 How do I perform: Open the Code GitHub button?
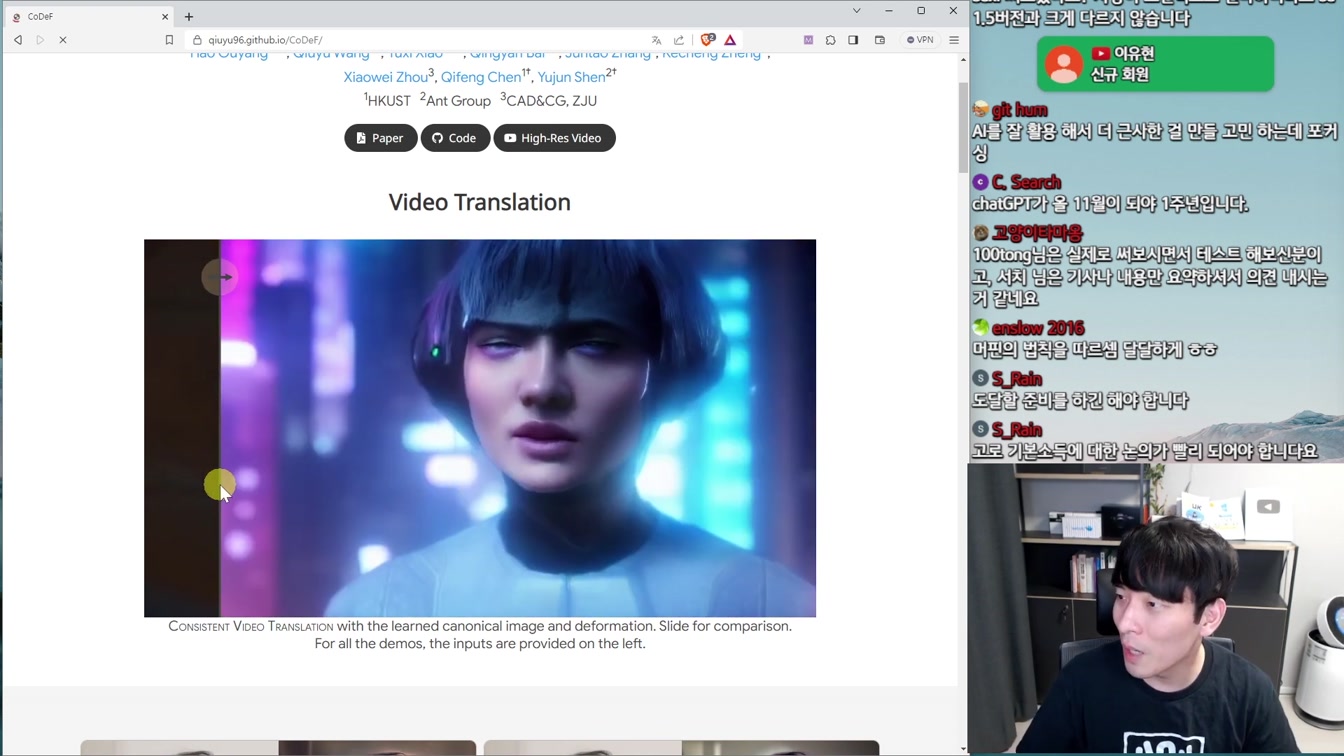click(x=455, y=138)
